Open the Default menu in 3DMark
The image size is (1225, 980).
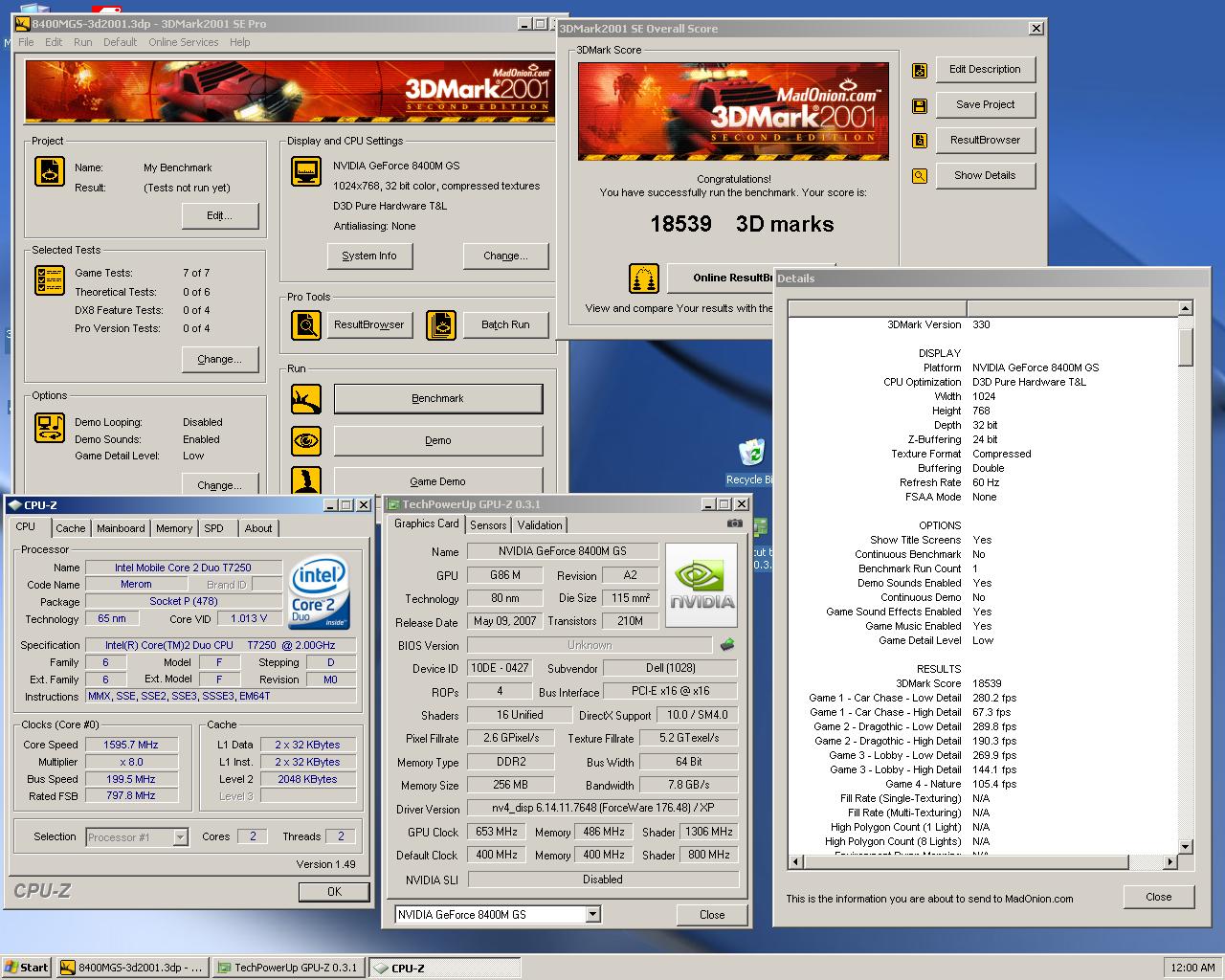[x=121, y=42]
